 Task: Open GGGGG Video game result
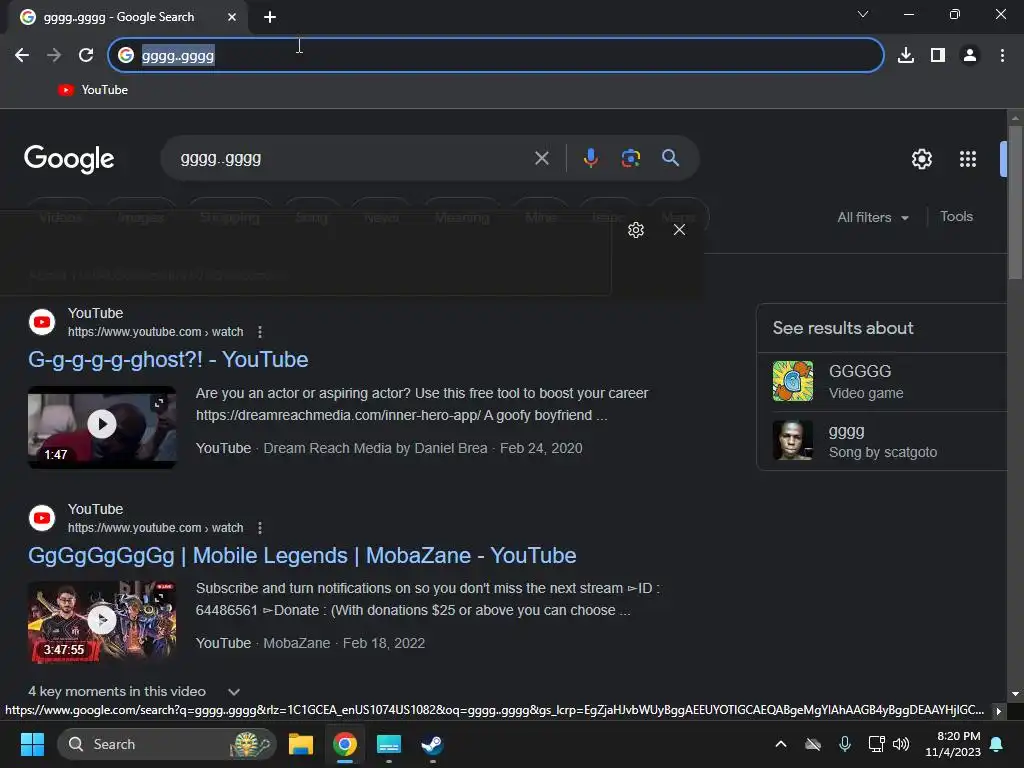coord(882,381)
